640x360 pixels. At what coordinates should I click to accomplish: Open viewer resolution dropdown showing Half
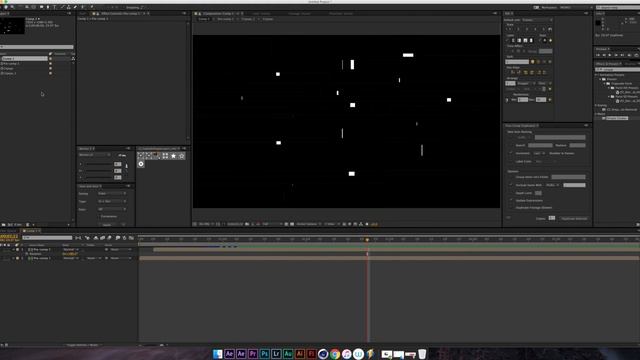click(271, 224)
